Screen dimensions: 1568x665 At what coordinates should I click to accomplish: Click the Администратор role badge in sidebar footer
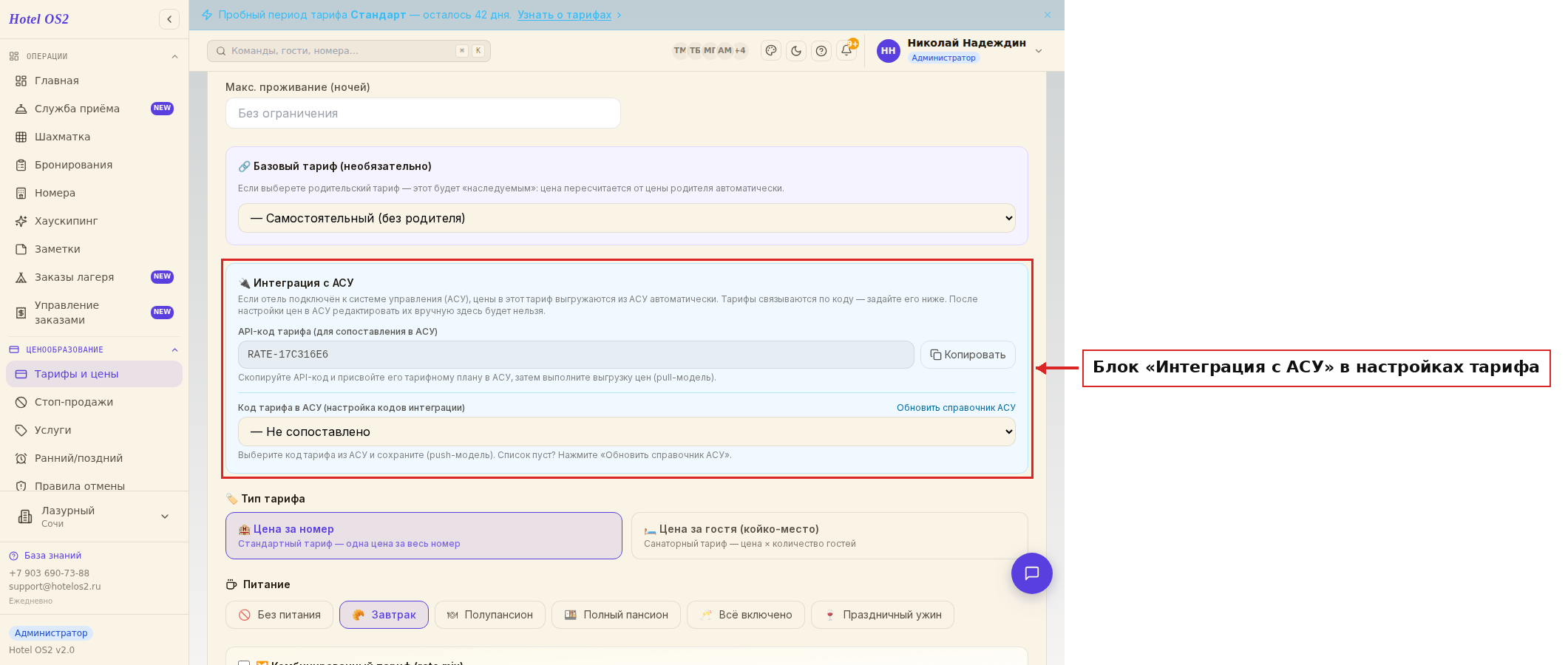[51, 633]
